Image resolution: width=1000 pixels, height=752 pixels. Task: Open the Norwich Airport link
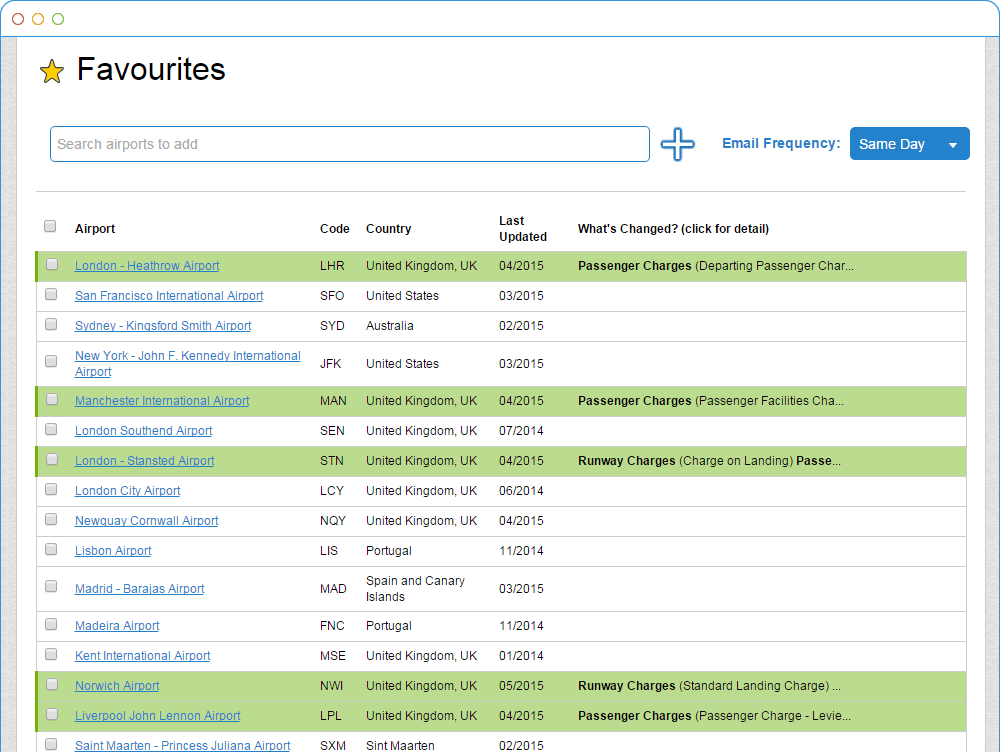117,686
